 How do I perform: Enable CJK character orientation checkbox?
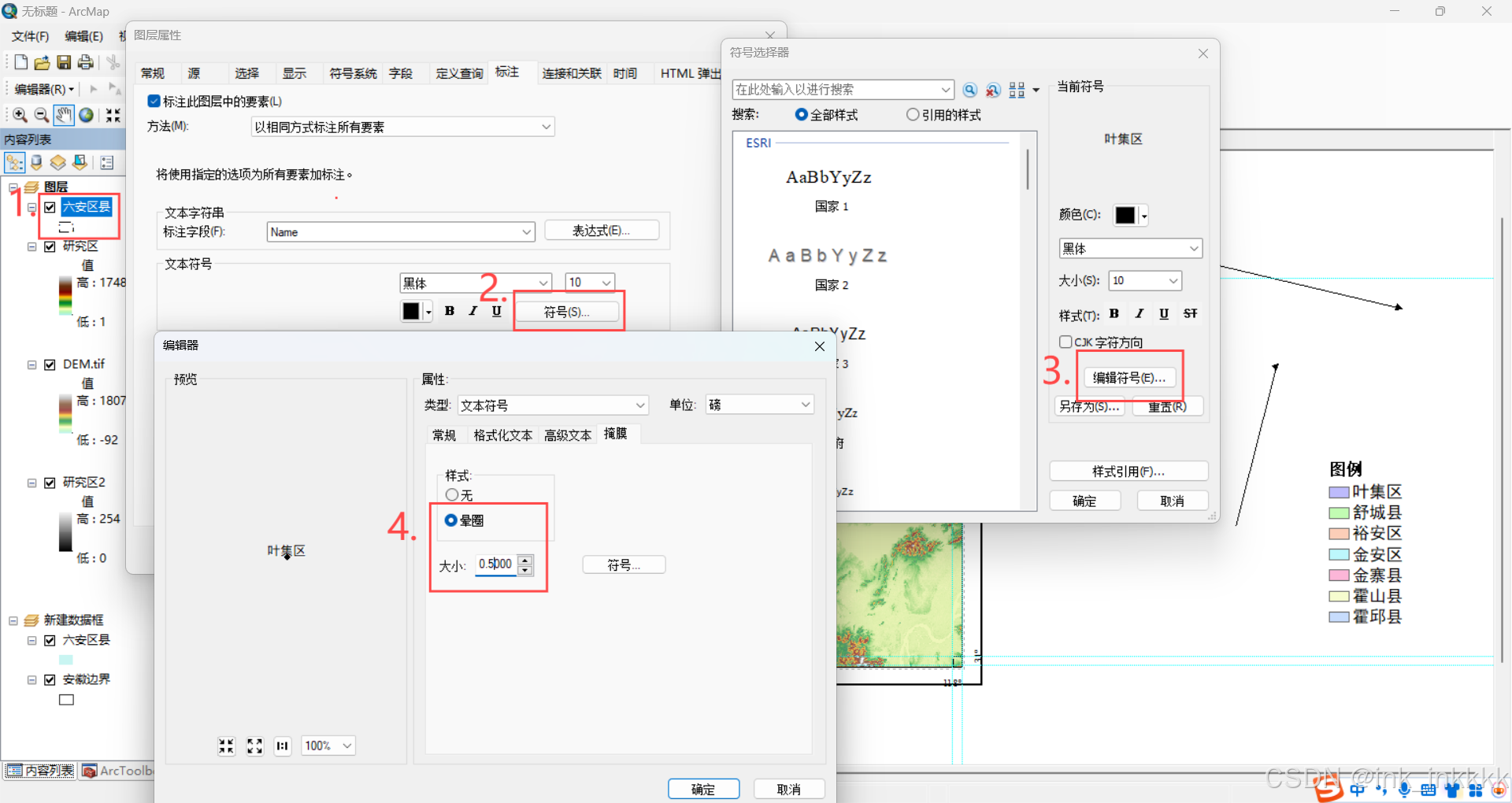[x=1065, y=342]
